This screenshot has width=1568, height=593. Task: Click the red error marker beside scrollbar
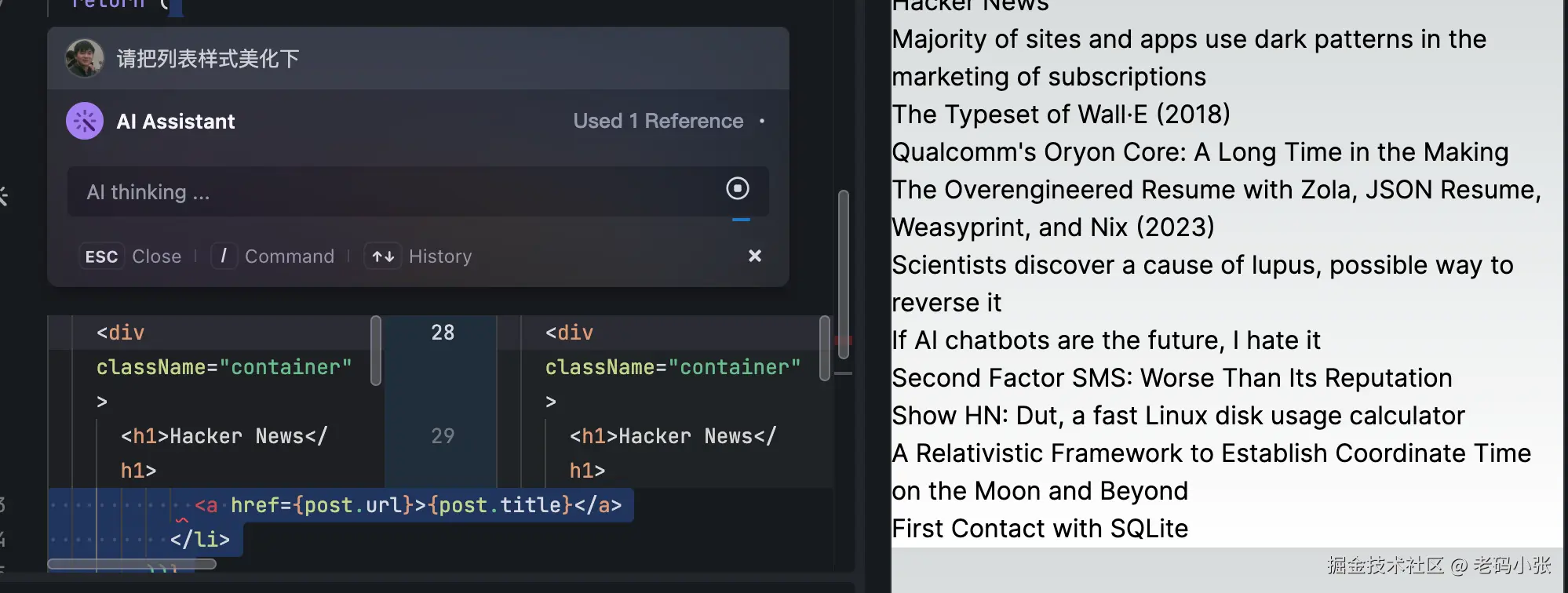pos(844,341)
